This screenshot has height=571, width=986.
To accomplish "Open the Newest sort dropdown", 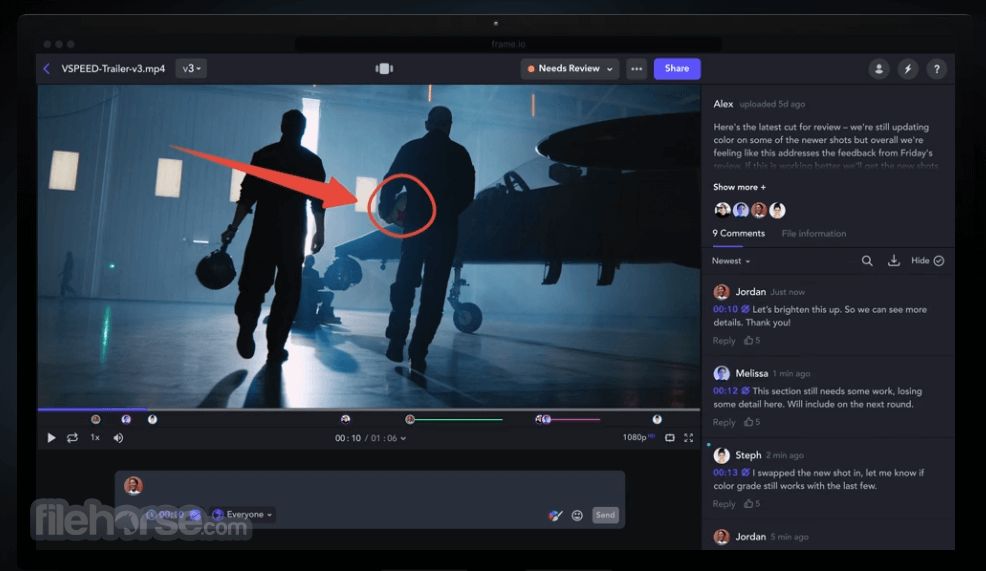I will coord(731,261).
